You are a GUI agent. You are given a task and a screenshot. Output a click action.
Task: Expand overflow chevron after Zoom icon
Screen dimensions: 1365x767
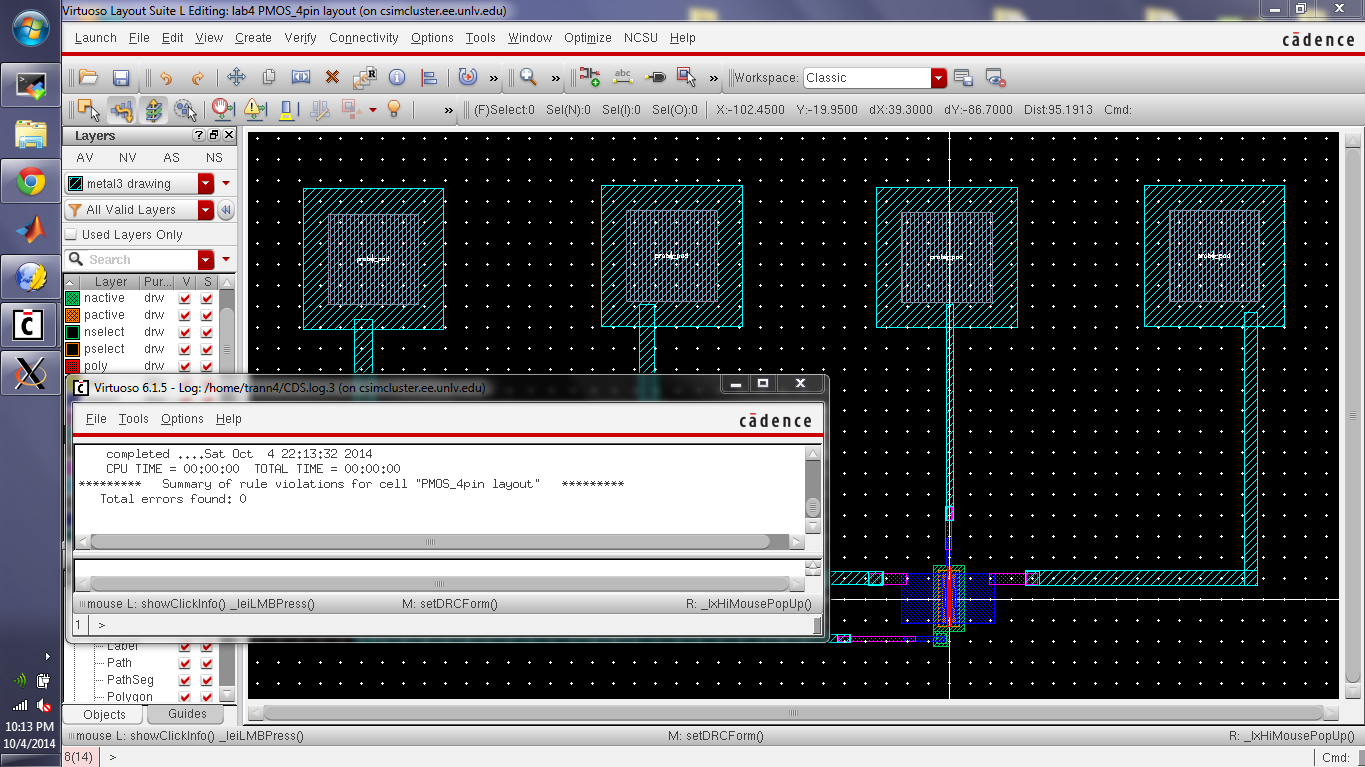555,78
